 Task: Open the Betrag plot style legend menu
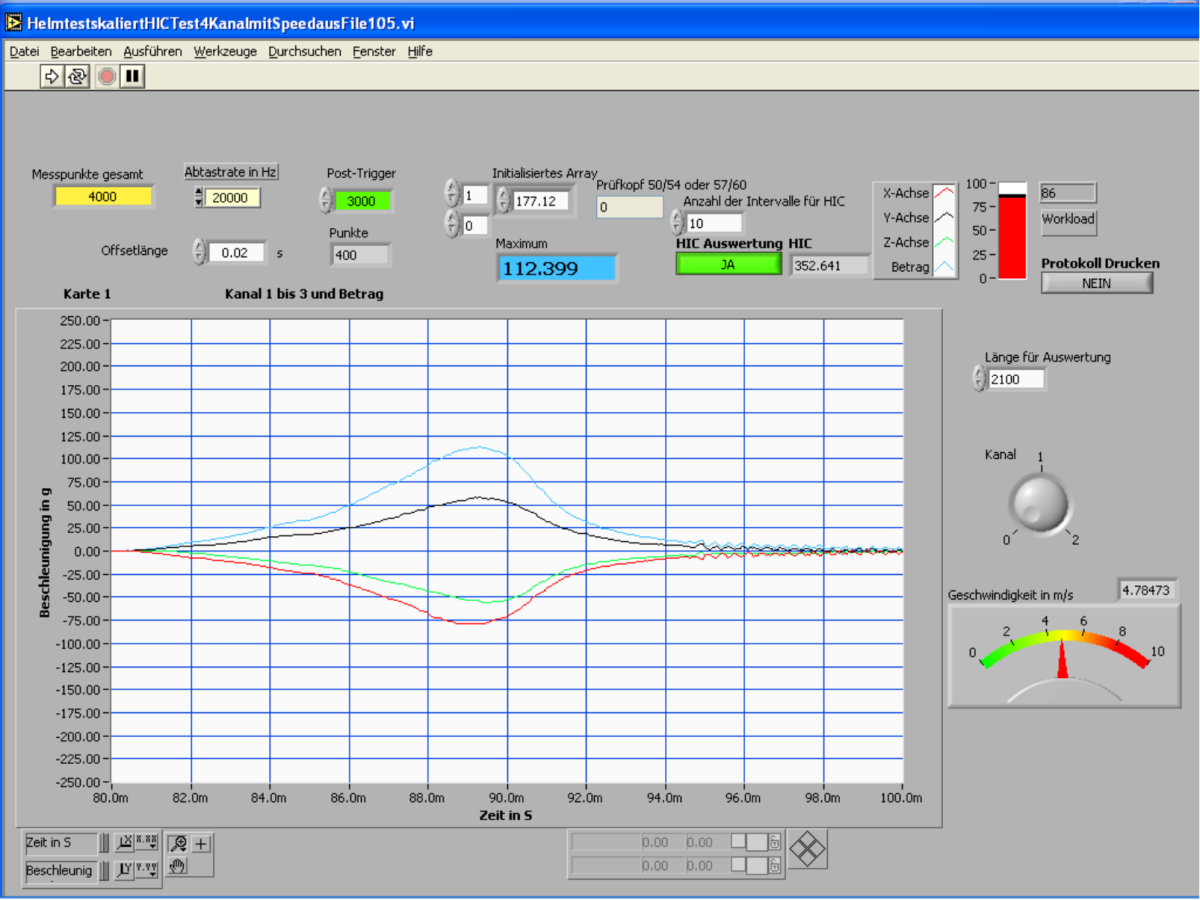pos(945,267)
